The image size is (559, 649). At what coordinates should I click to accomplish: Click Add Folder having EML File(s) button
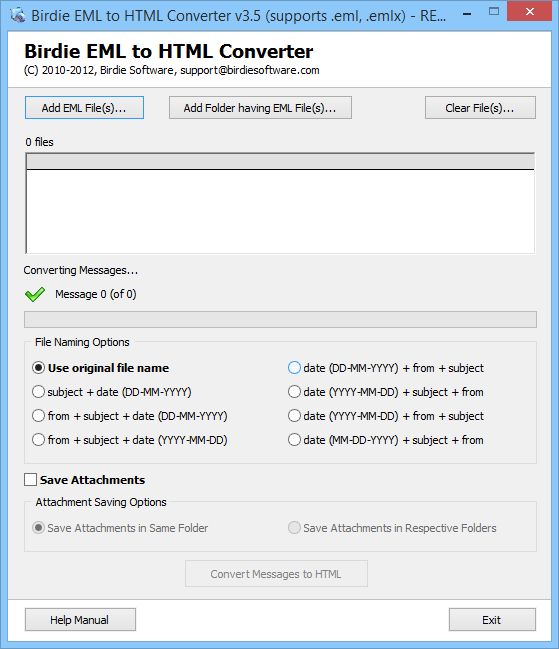click(x=260, y=108)
